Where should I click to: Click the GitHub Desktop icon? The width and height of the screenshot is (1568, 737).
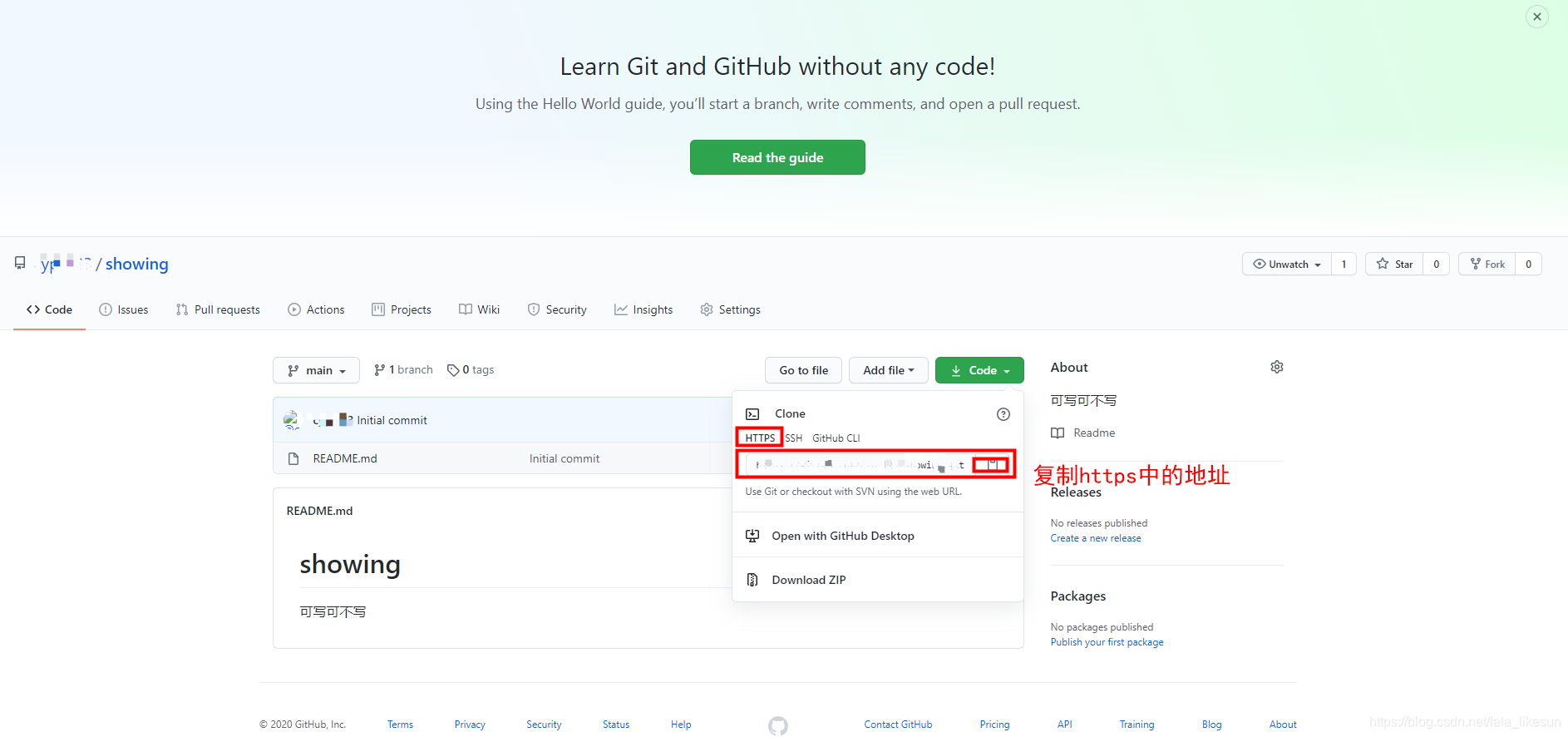pos(752,536)
